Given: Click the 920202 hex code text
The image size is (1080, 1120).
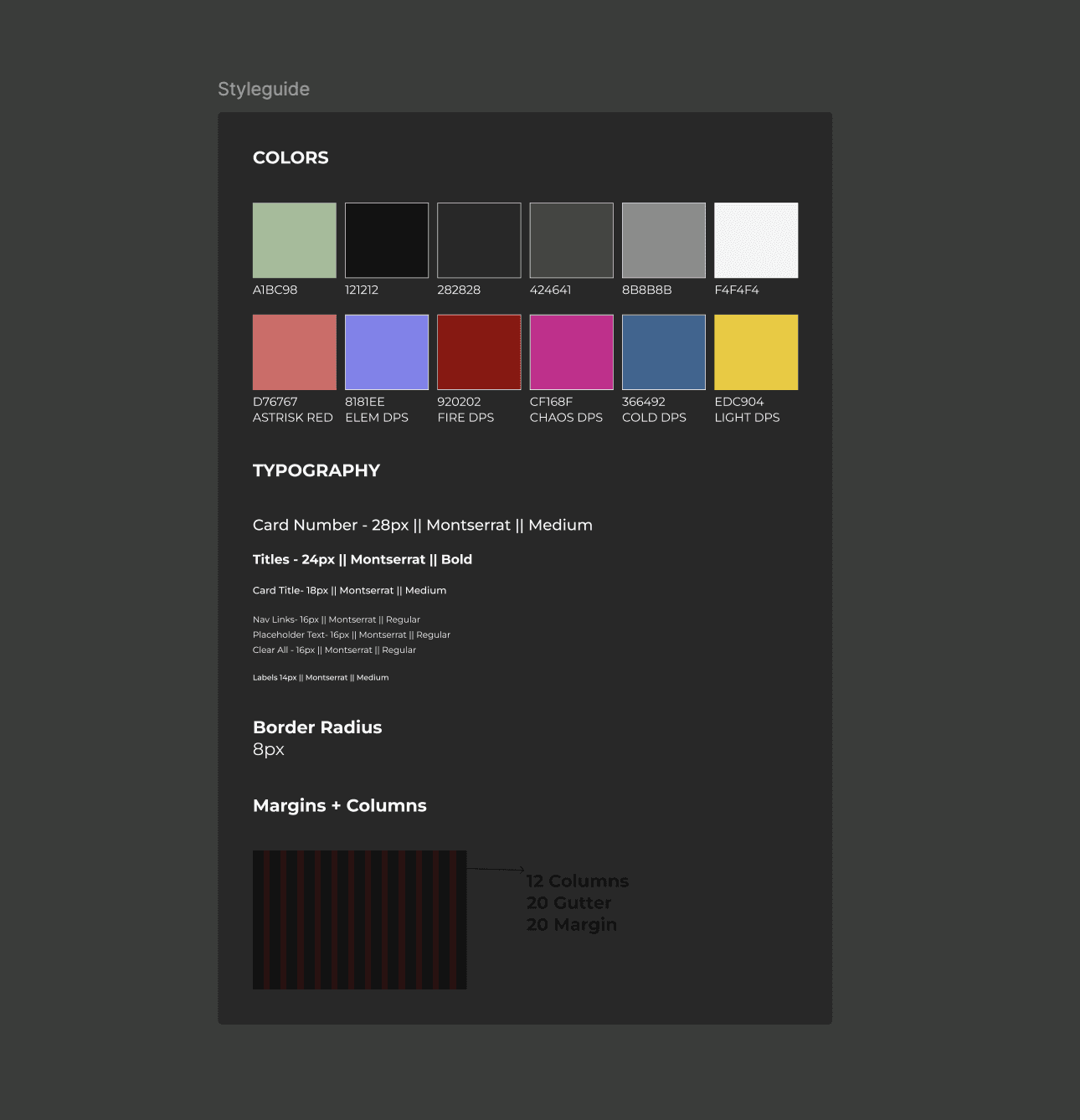Looking at the screenshot, I should 459,402.
